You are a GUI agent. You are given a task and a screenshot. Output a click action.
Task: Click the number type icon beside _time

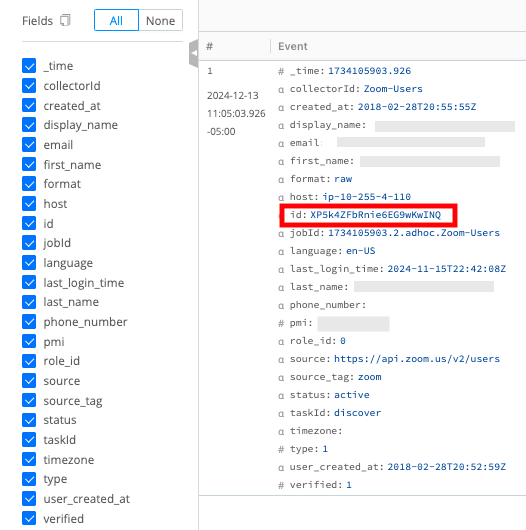[x=281, y=71]
